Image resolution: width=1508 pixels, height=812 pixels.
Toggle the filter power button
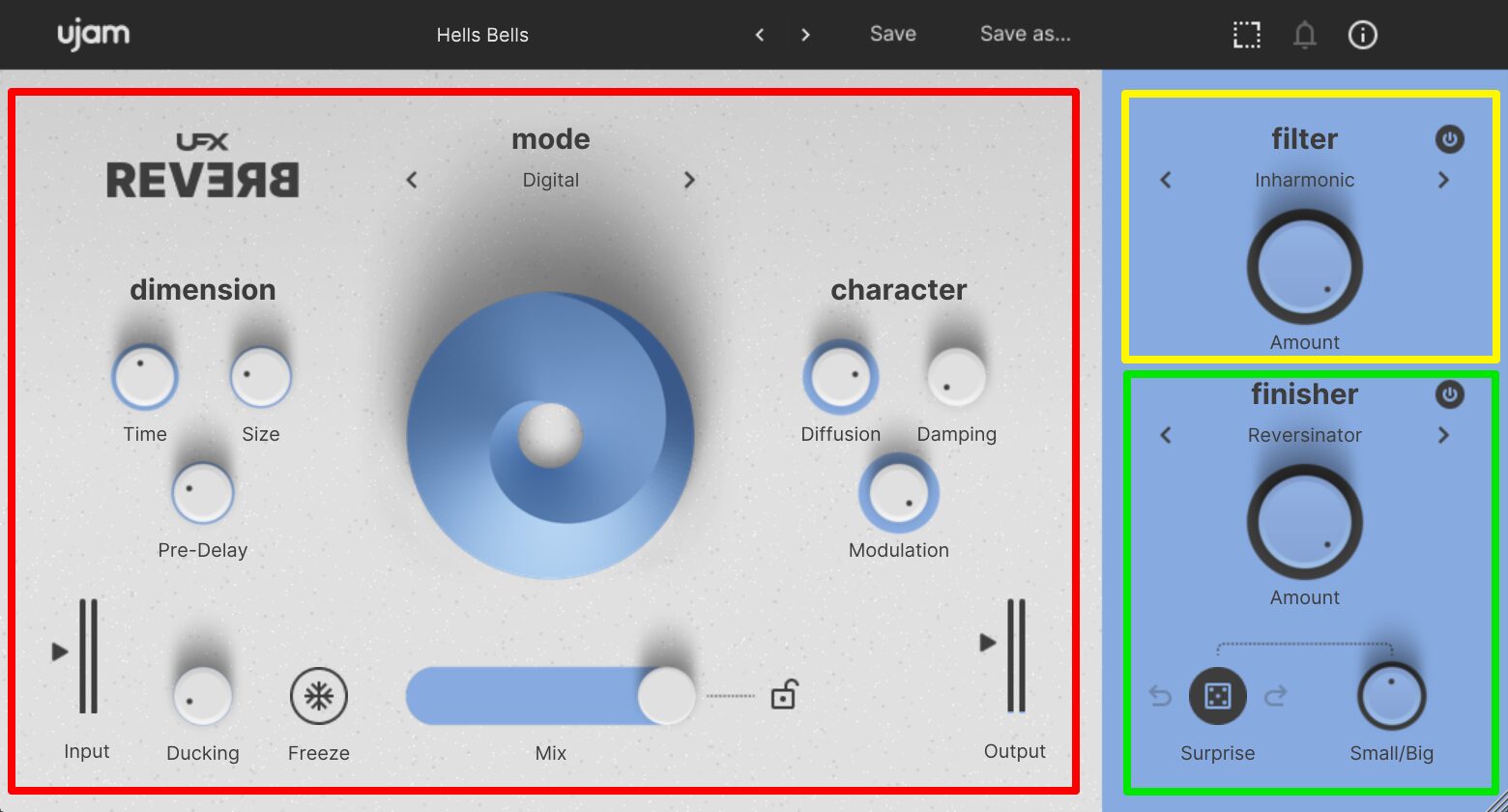click(1450, 139)
